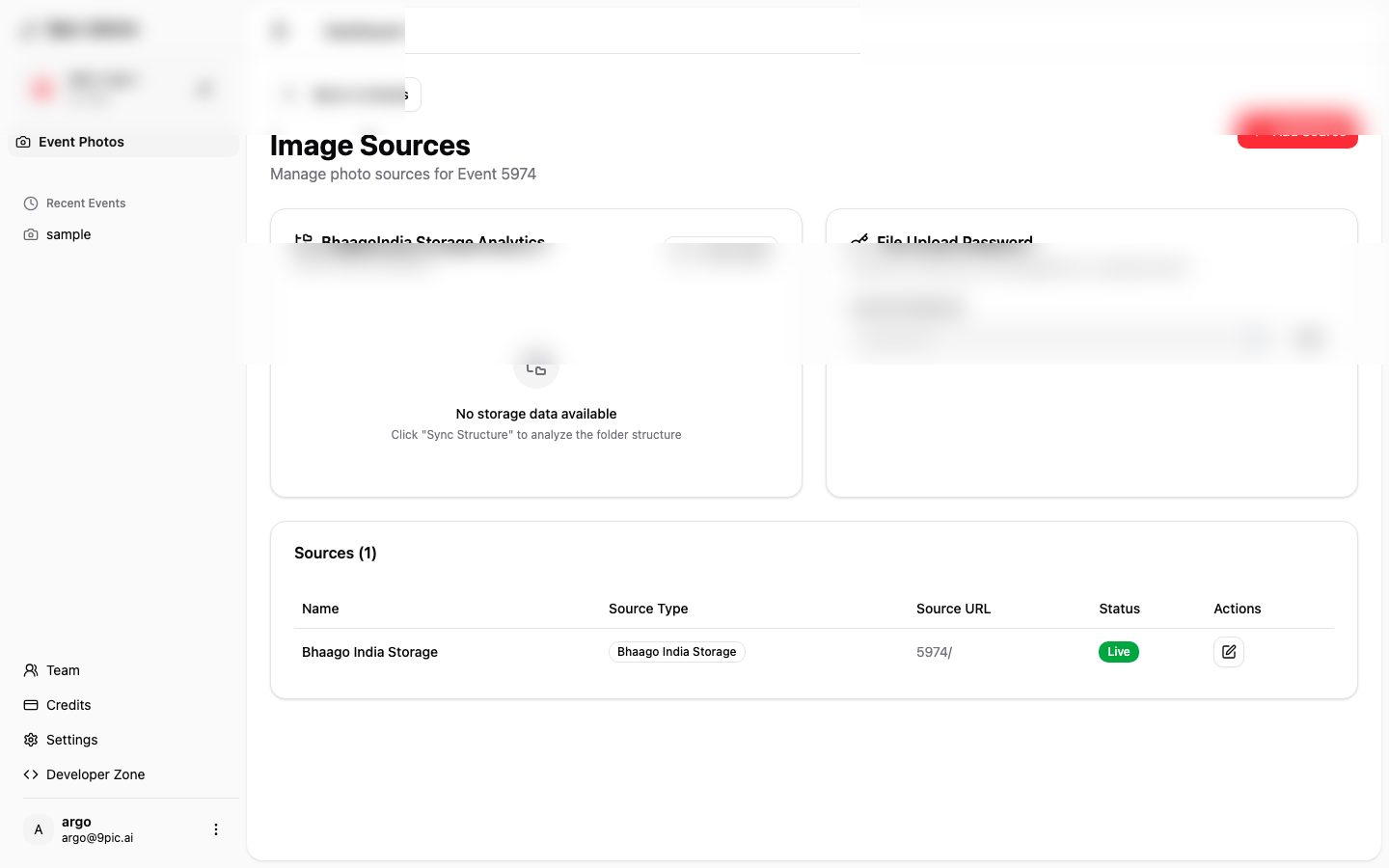This screenshot has width=1389, height=868.
Task: Click the Status column header
Action: click(x=1119, y=609)
